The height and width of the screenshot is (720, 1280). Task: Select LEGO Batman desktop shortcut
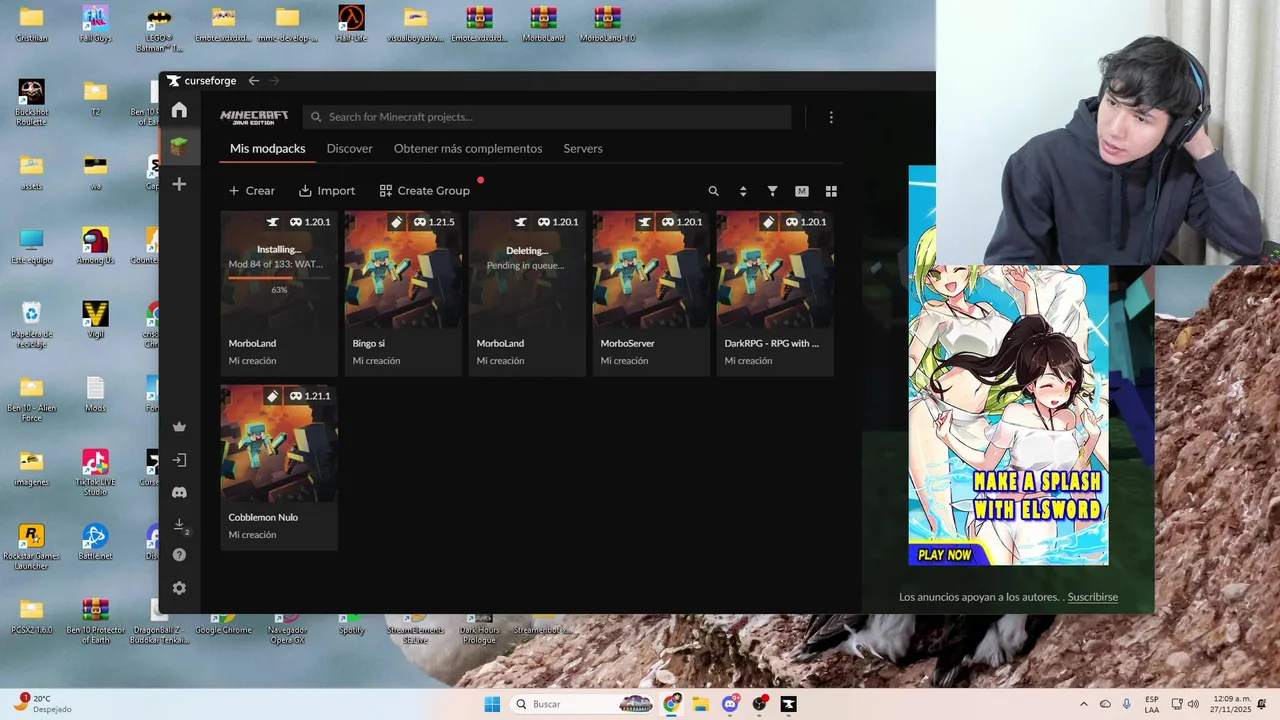159,28
